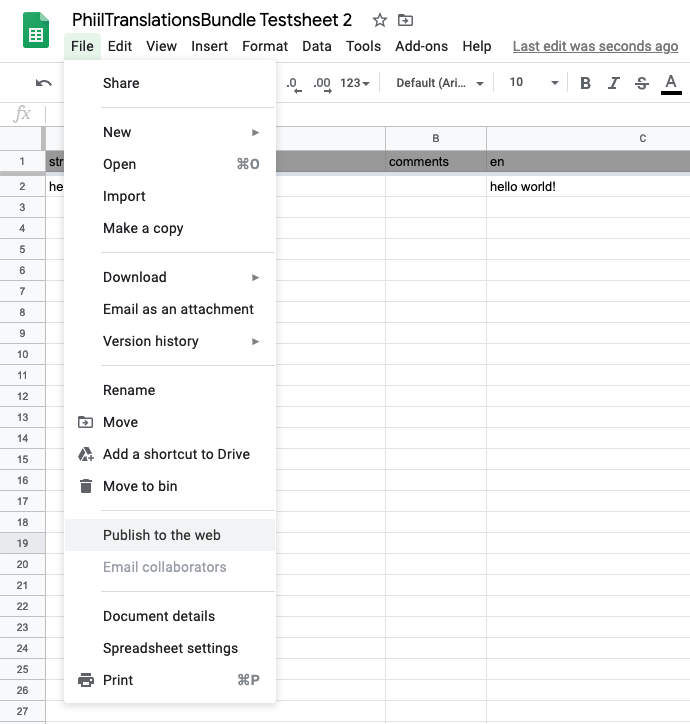Expand the Download submenu arrow
Screen dimensions: 690x724
click(255, 278)
